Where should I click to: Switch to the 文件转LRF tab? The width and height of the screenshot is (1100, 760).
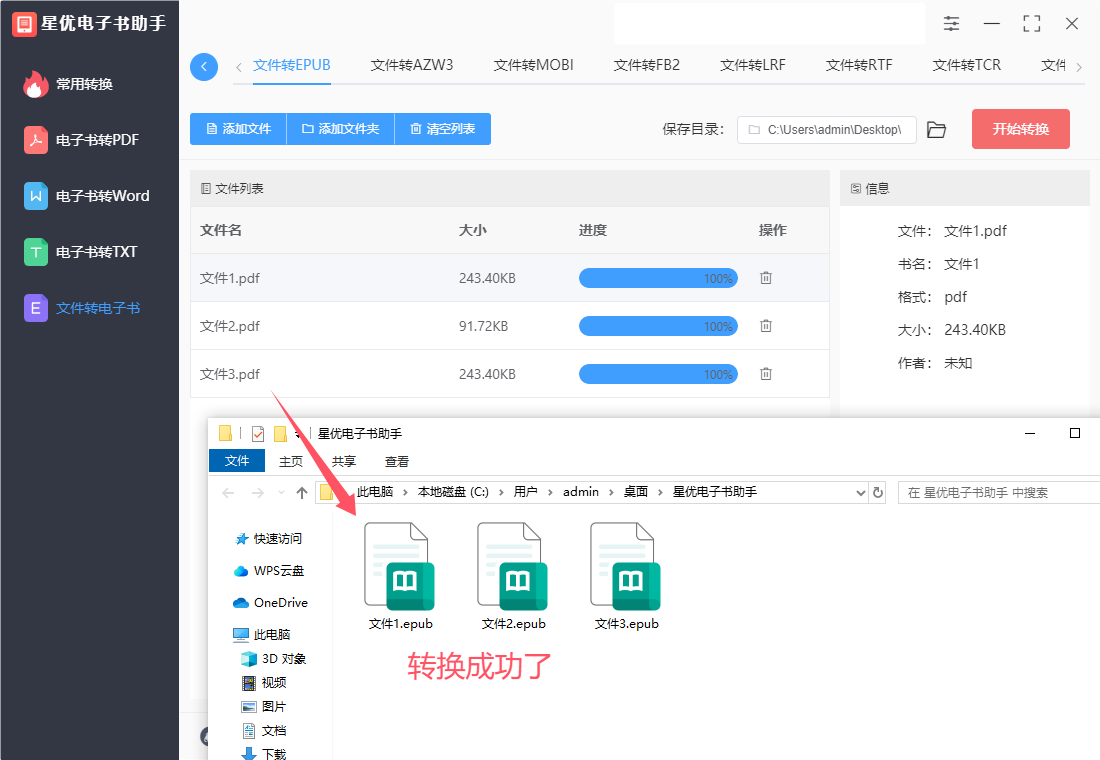point(753,65)
